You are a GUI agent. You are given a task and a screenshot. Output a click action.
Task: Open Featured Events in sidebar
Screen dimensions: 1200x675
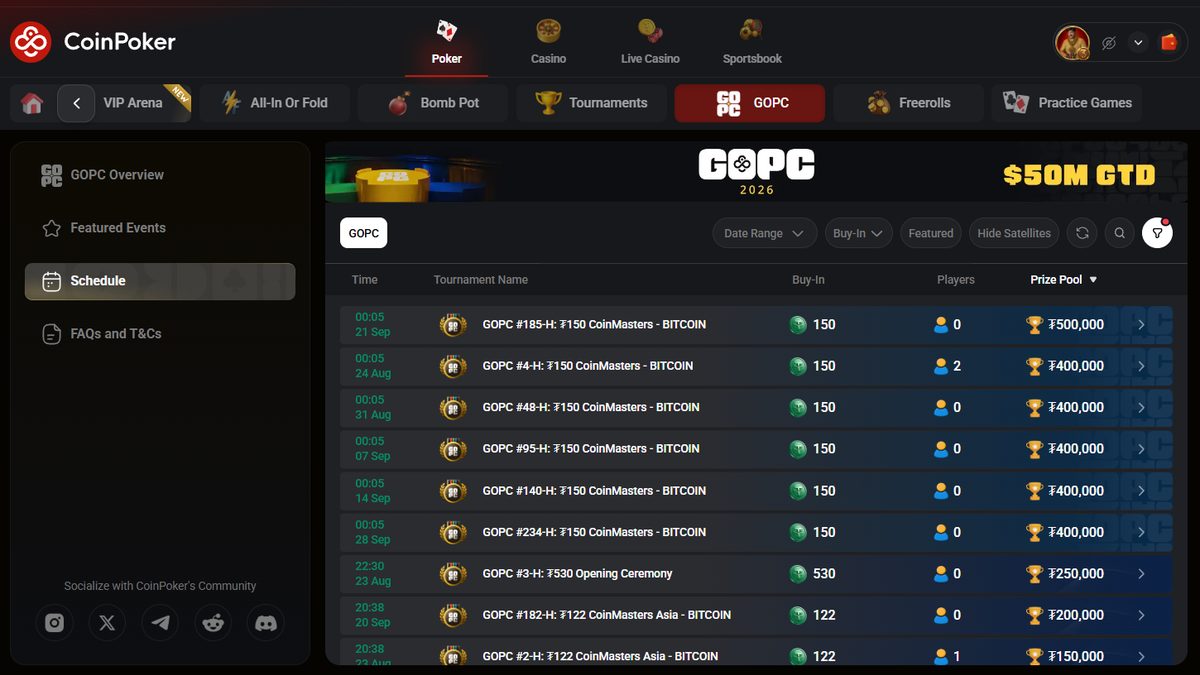tap(160, 228)
